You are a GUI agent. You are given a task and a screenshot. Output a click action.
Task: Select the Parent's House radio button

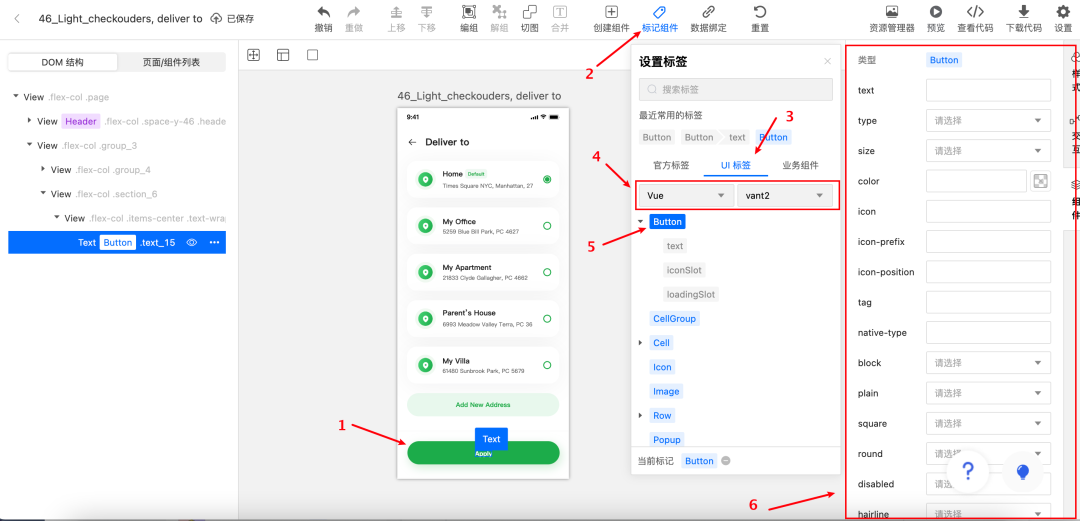547,318
